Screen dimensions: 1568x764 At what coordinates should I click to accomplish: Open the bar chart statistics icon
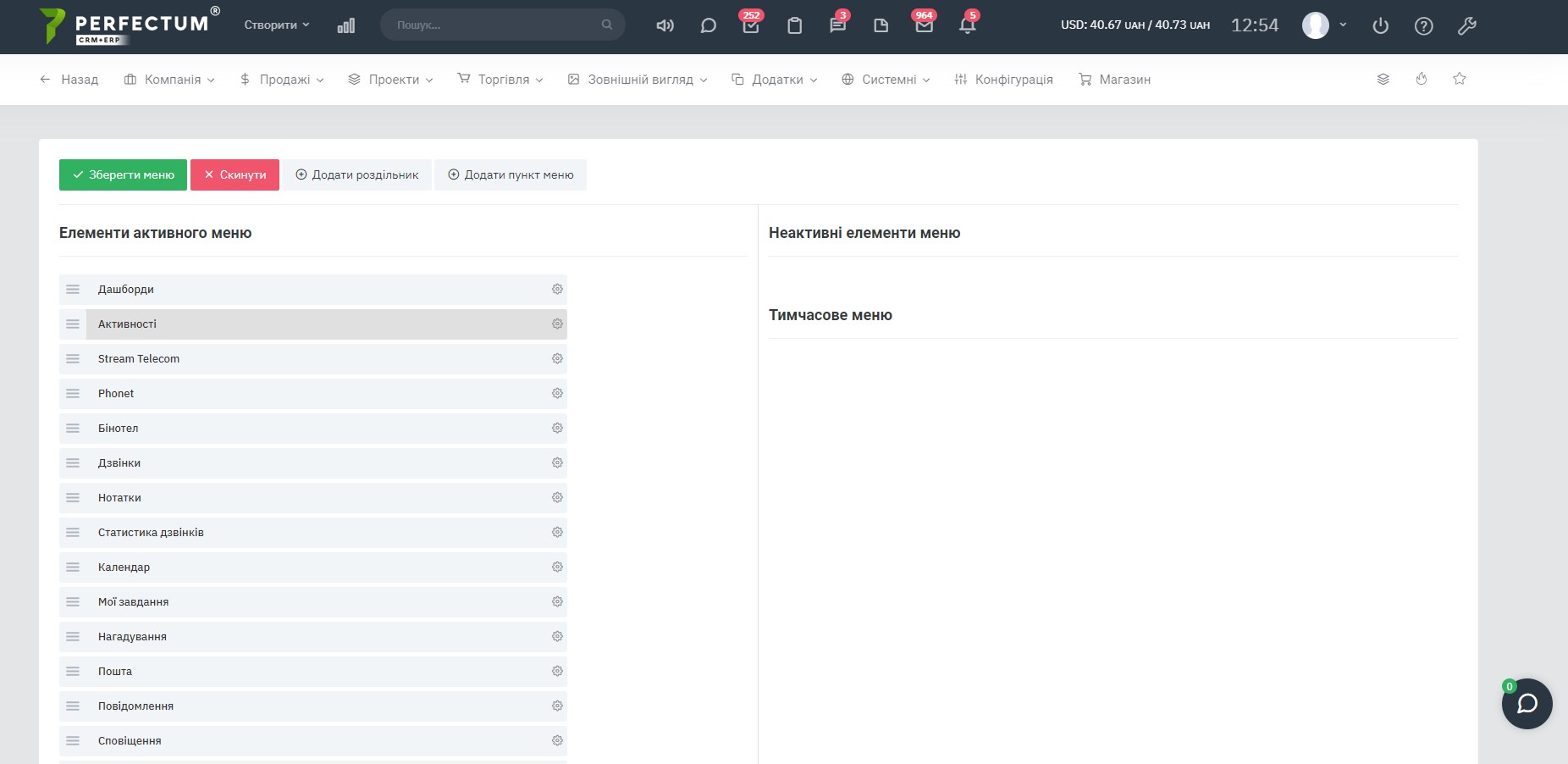point(345,25)
